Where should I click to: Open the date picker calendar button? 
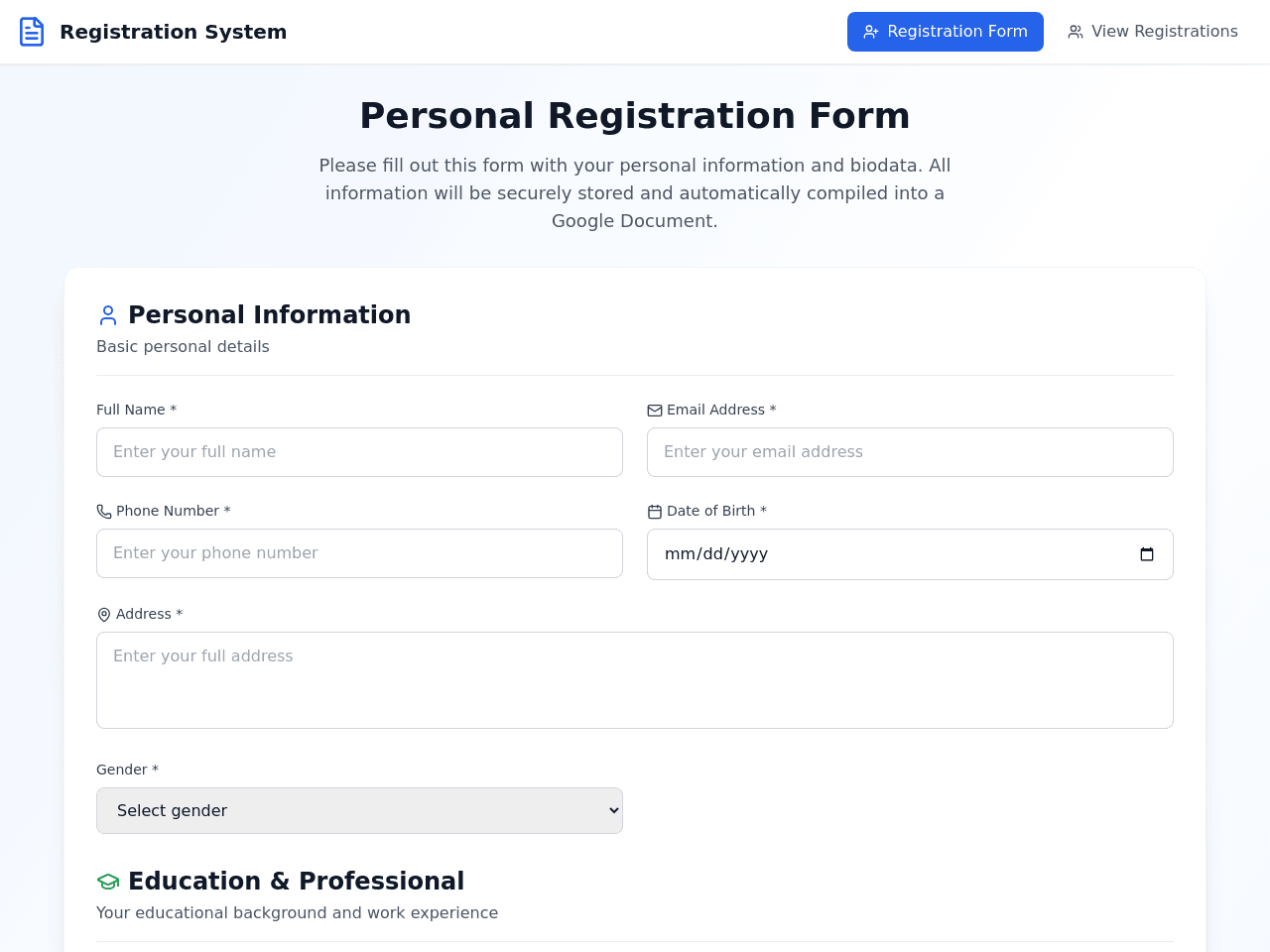(x=1147, y=554)
